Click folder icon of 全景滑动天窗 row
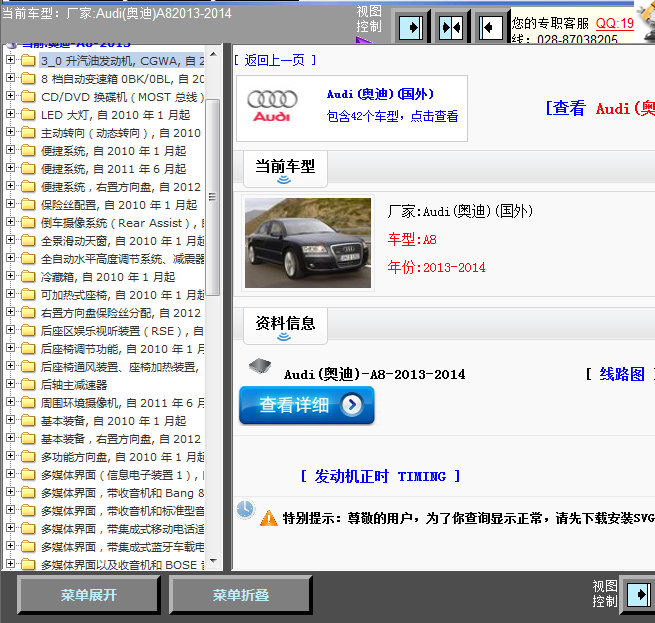Screen dimensions: 655x623 pos(28,241)
